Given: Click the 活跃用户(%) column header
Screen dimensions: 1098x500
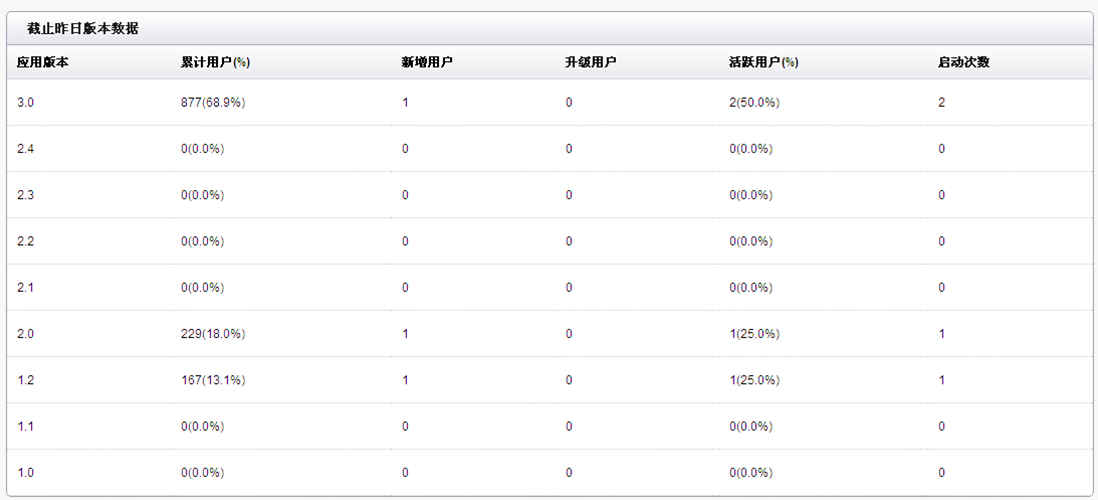Looking at the screenshot, I should tap(764, 62).
